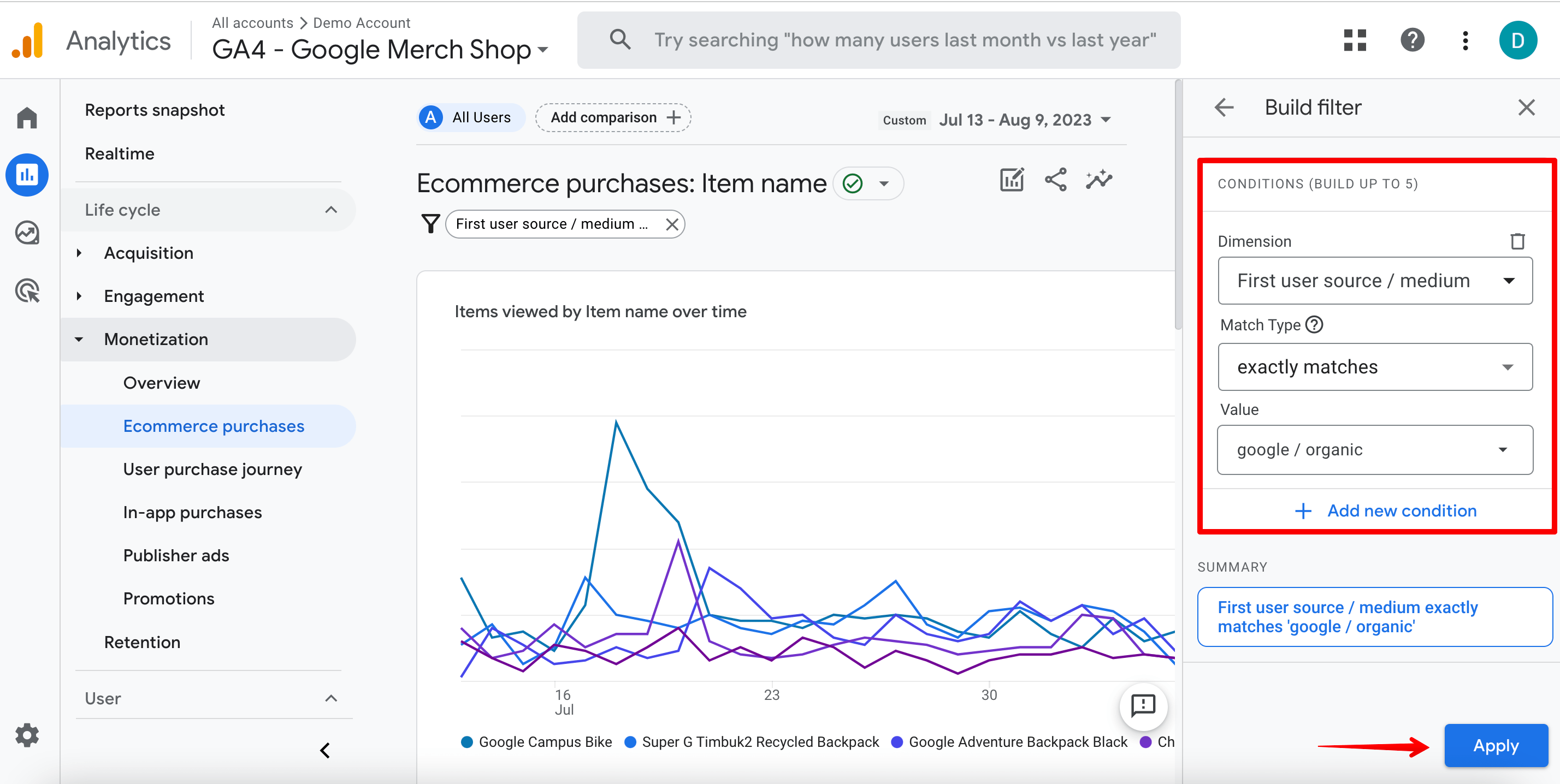Click the Analytics logo
Image resolution: width=1560 pixels, height=784 pixels.
click(x=28, y=40)
